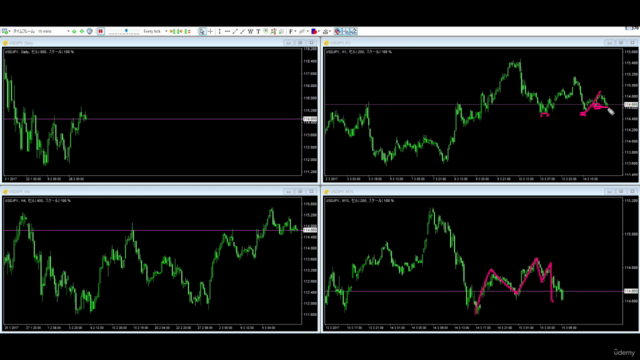Toggle the highlighted globe icon in toolbar

click(x=338, y=31)
